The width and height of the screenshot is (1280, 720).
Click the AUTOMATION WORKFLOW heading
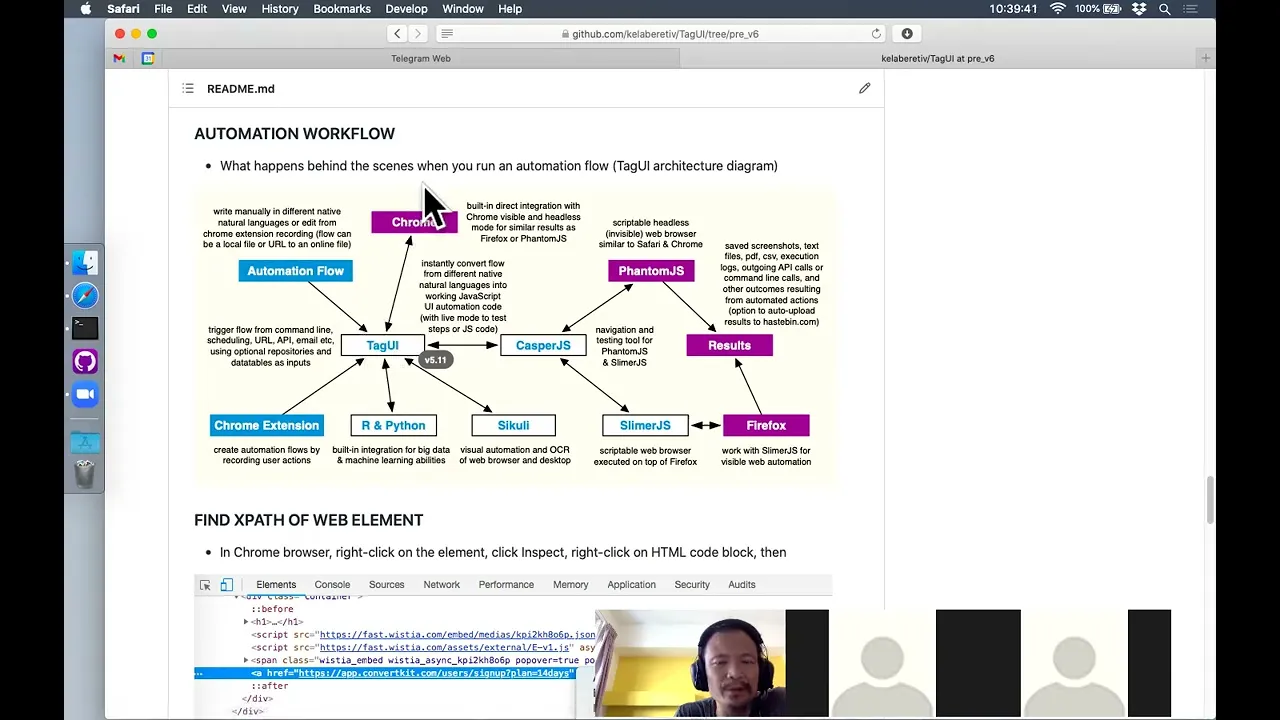pos(294,133)
